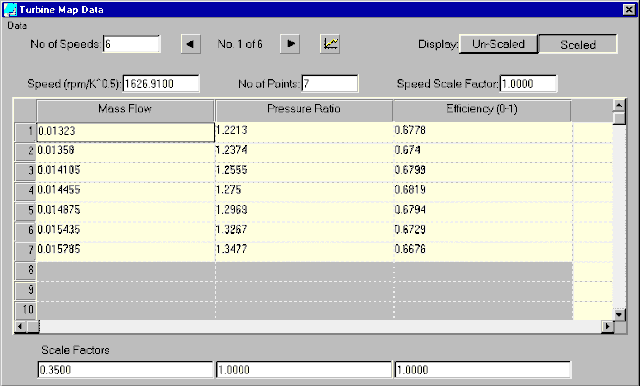
Task: Close the Turbine Map Data window
Action: click(629, 9)
